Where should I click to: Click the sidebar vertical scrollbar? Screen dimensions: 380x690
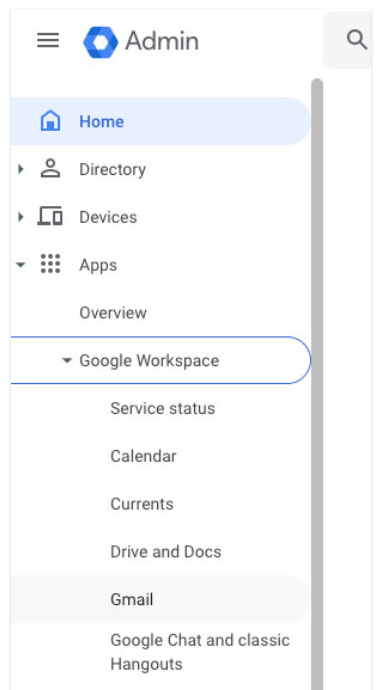coord(317,384)
